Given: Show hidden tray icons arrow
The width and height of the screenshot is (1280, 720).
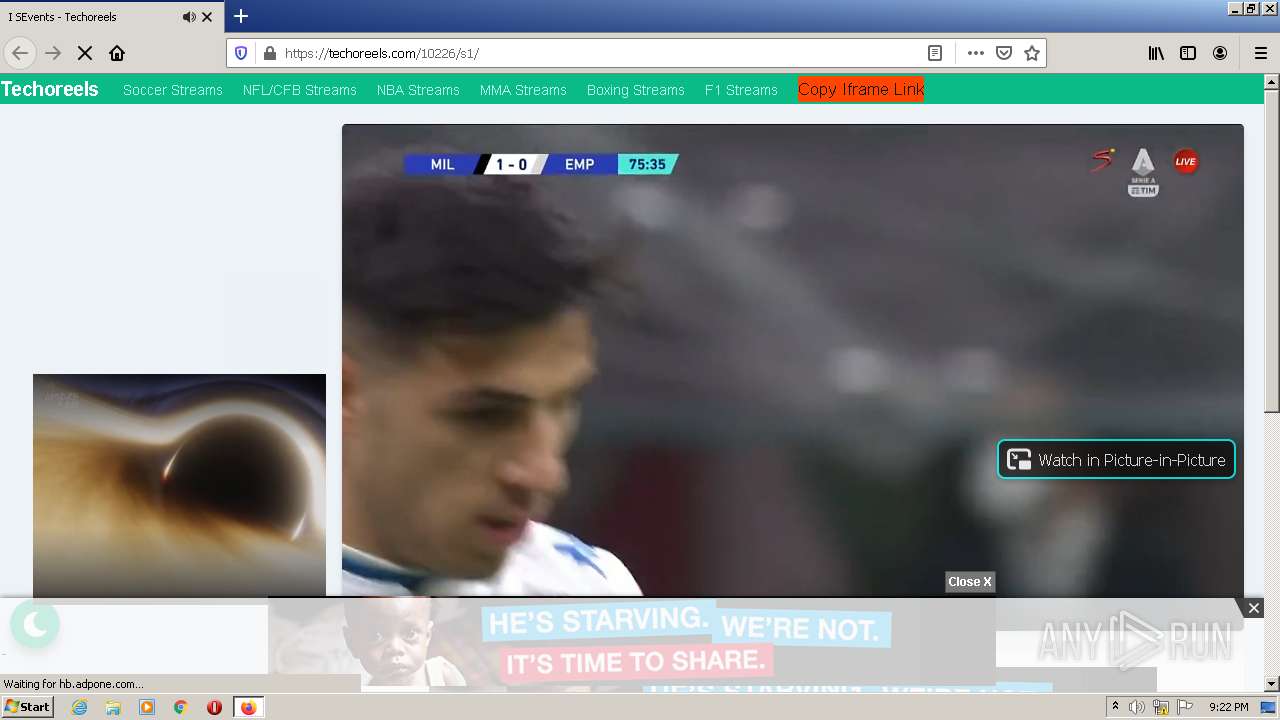Looking at the screenshot, I should point(1115,707).
